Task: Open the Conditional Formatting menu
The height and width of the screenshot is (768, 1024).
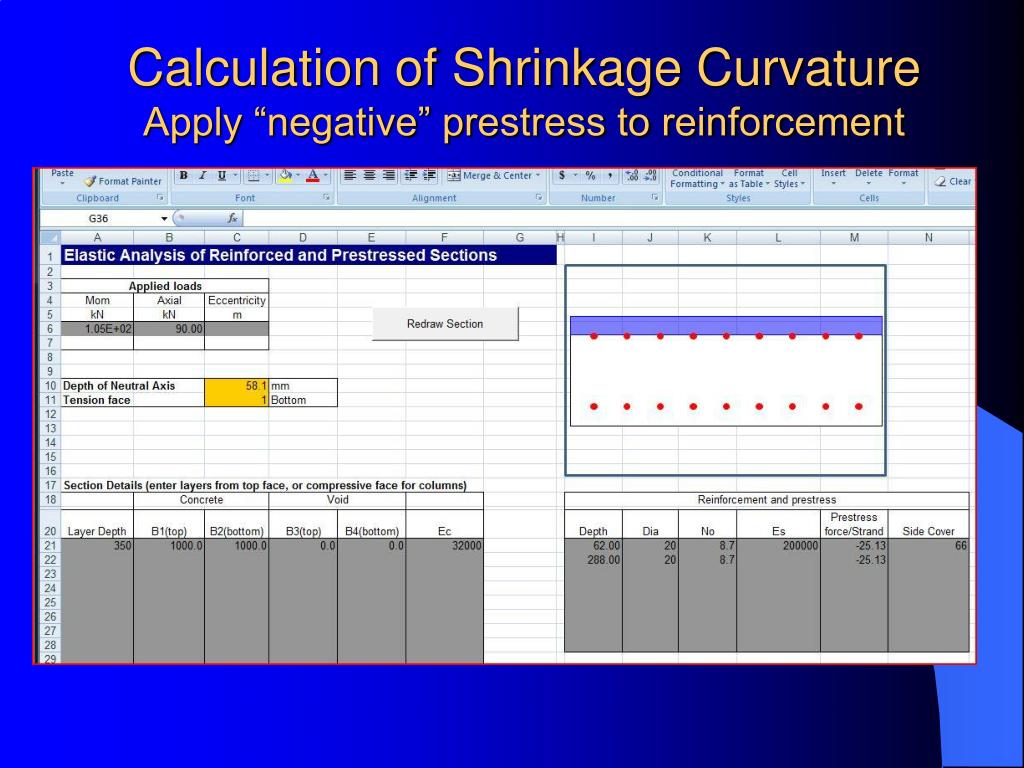Action: [697, 178]
